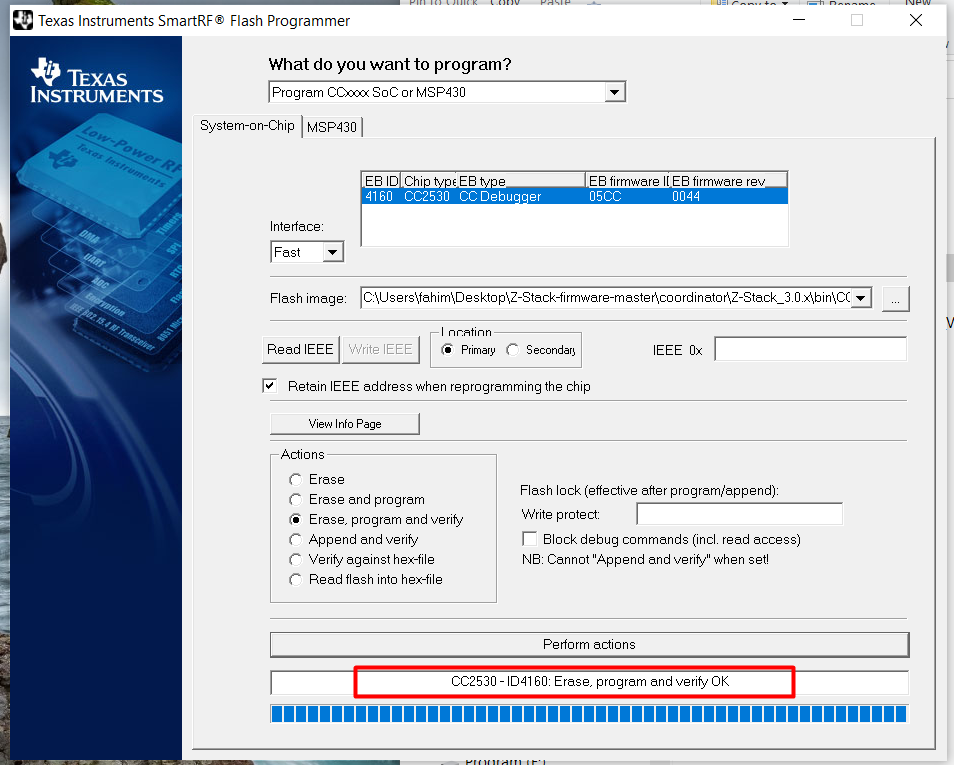Click the SmartRF Flash Programmer title bar icon
This screenshot has height=765, width=954.
coord(23,20)
